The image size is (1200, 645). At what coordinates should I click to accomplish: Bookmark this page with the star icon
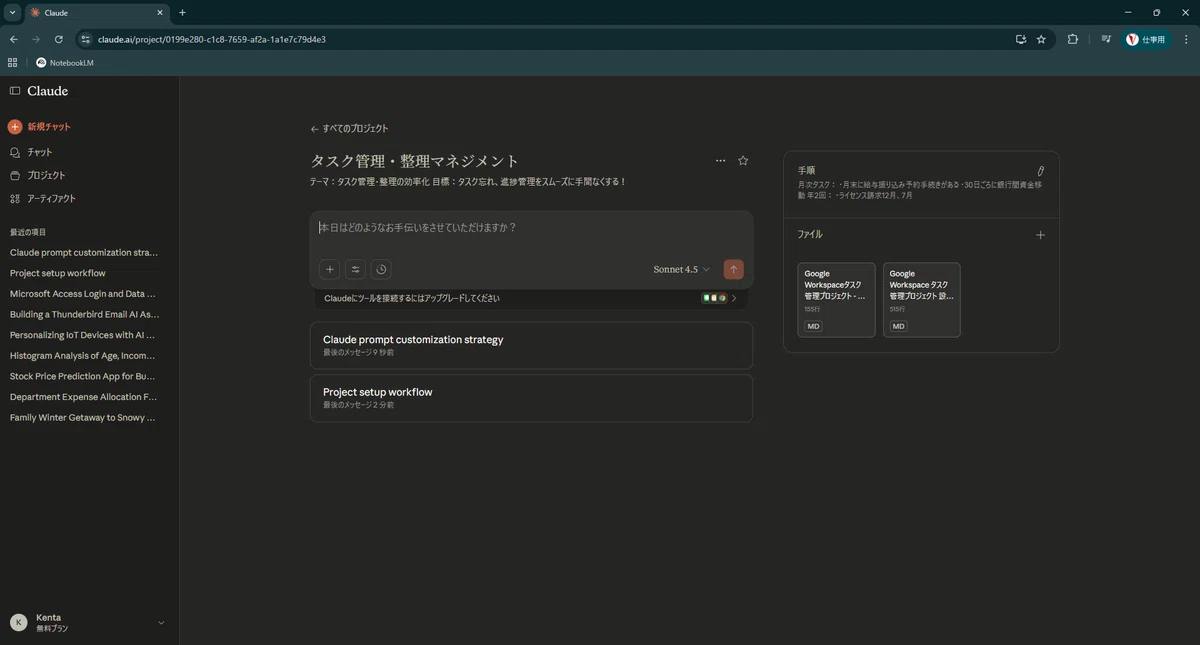pos(1041,39)
